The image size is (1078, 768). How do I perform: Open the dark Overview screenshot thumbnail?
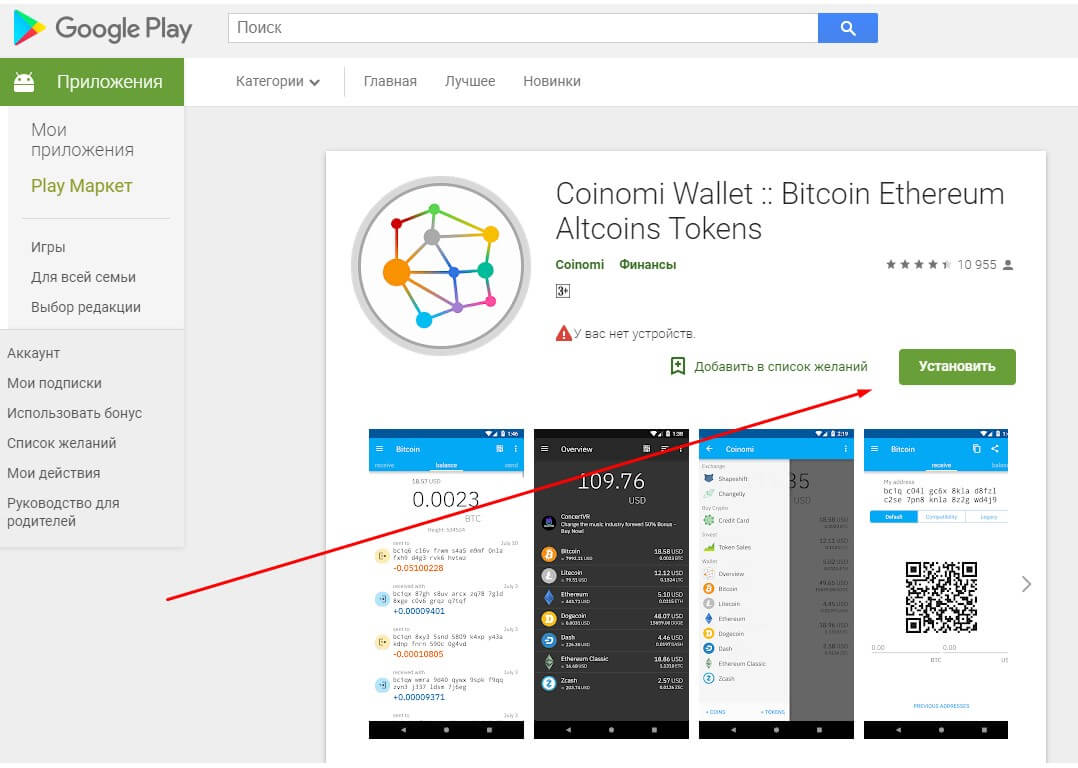click(x=611, y=584)
